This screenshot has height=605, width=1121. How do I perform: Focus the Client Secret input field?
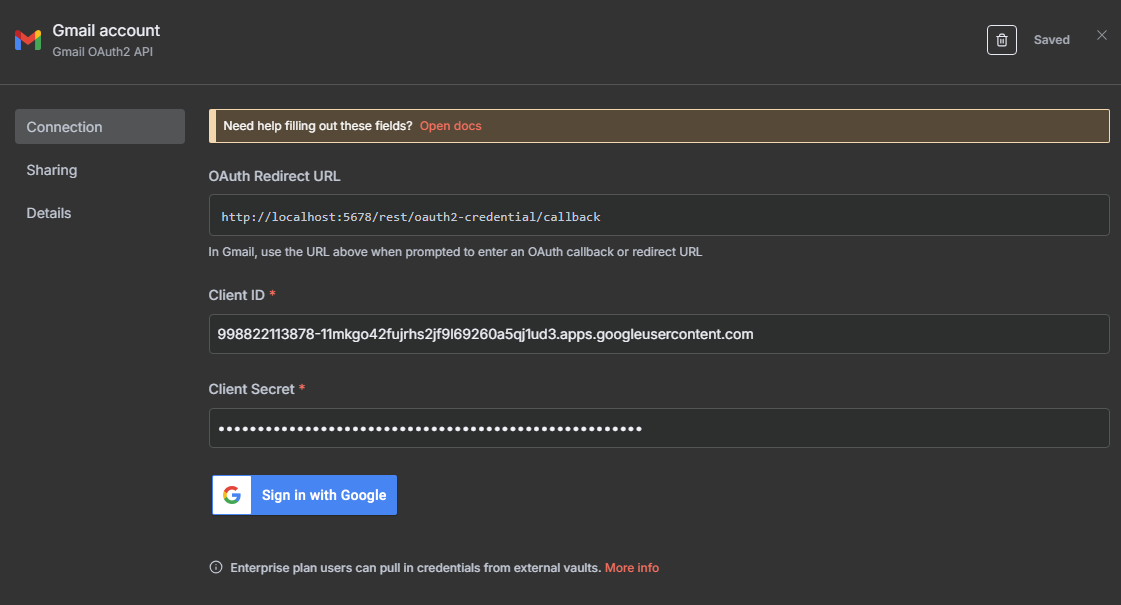(659, 428)
